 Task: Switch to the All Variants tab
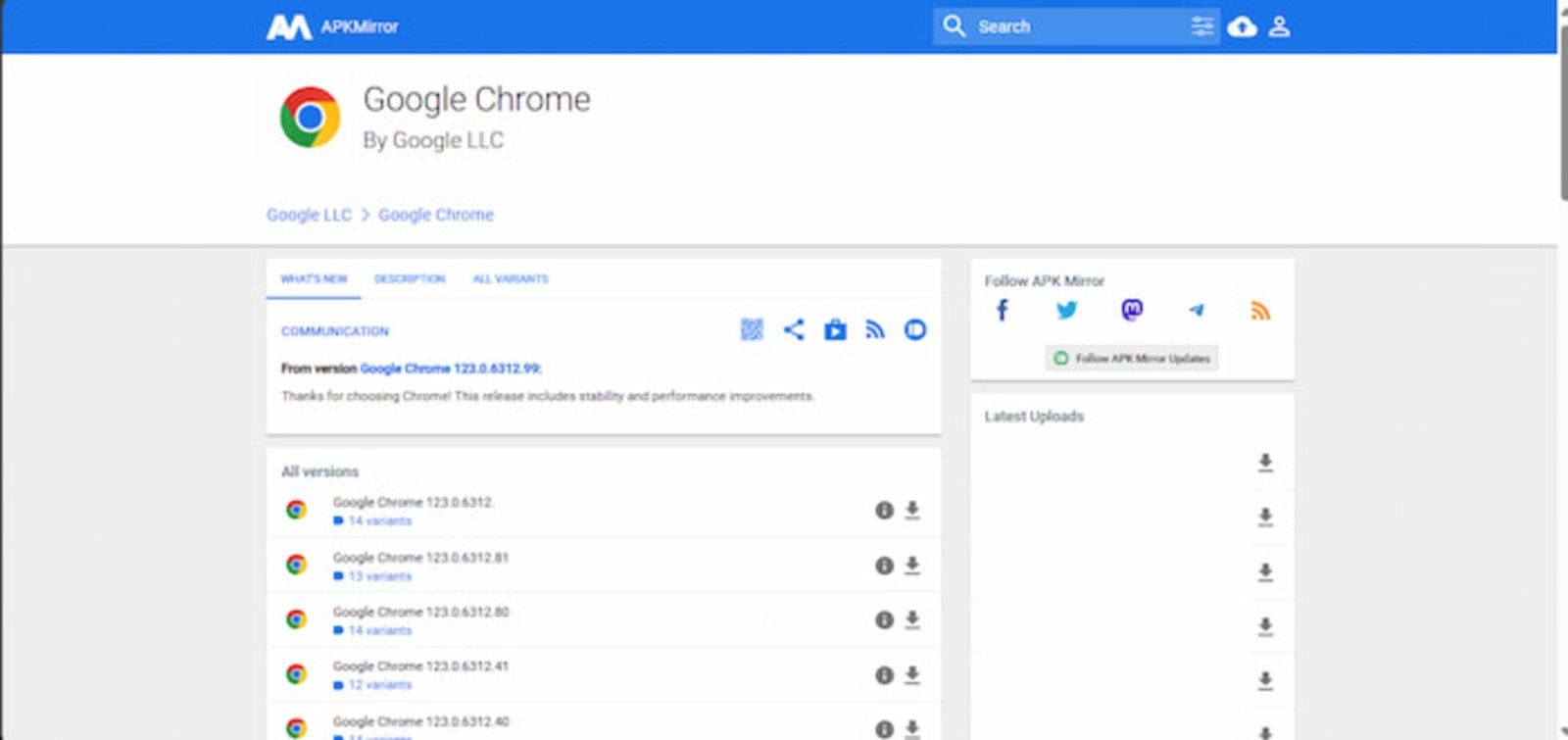511,279
